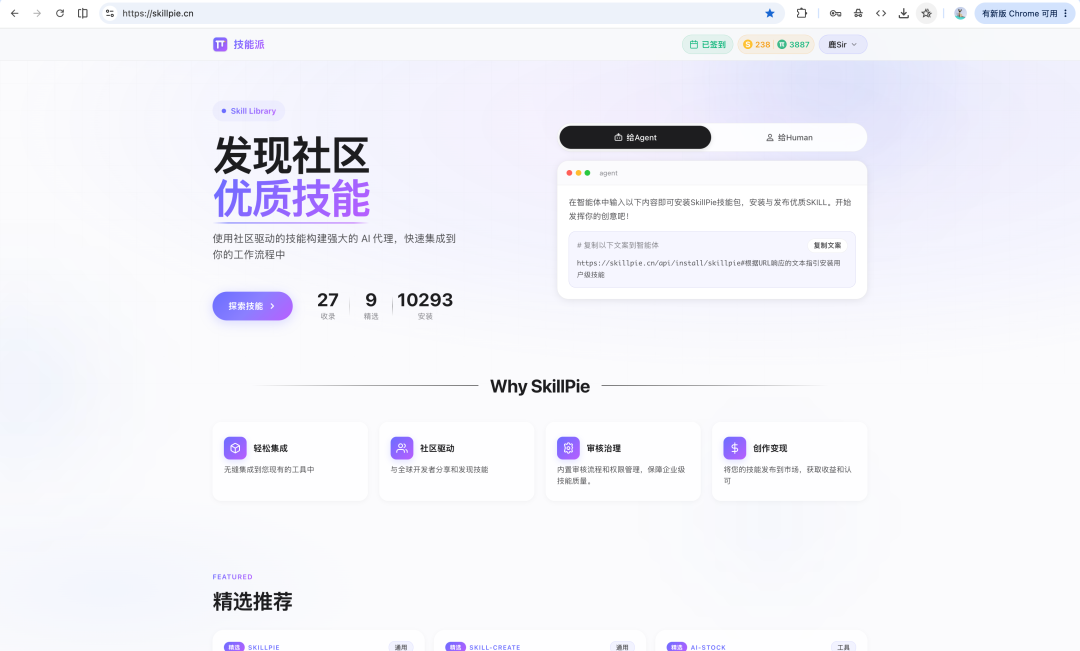Click the green token balance 3887
The width and height of the screenshot is (1080, 651).
[793, 44]
